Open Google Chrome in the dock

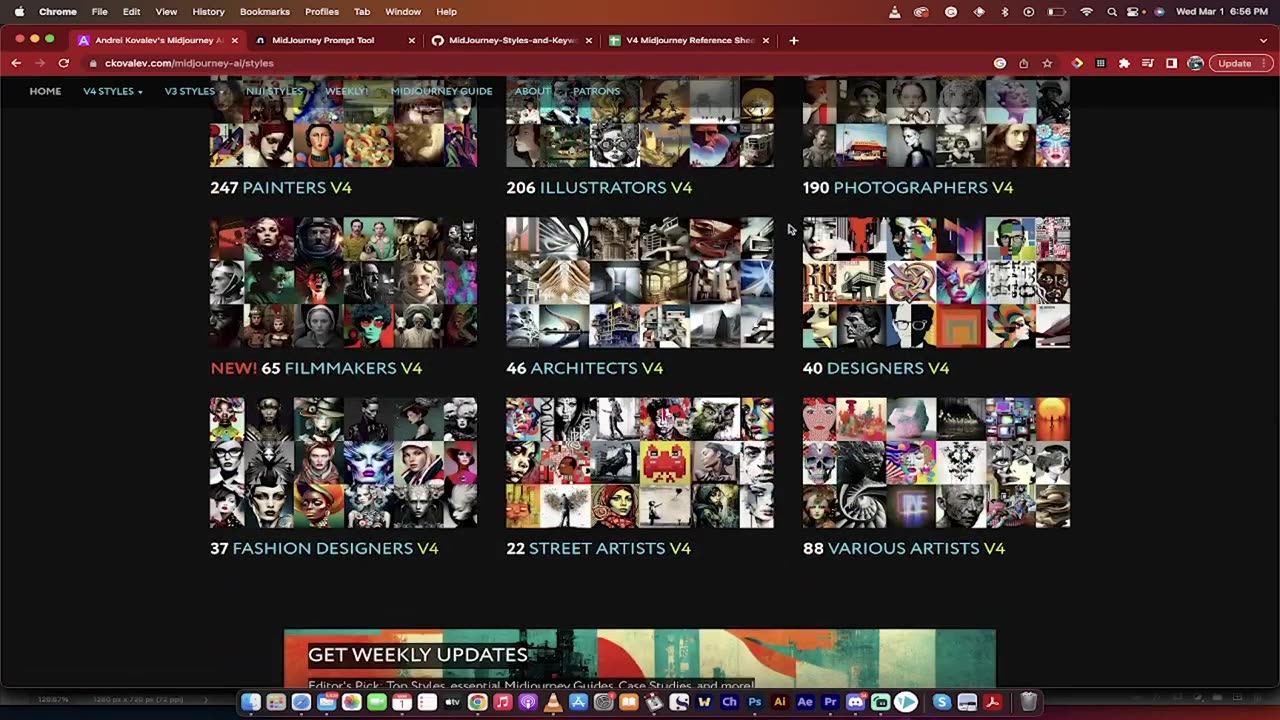click(x=477, y=702)
